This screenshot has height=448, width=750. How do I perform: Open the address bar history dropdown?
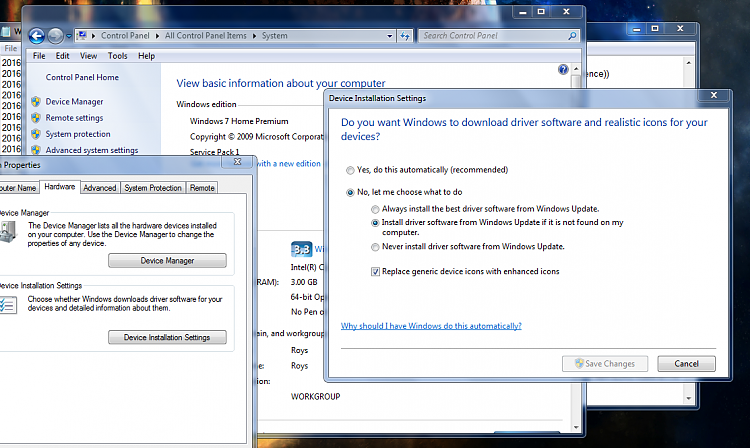pyautogui.click(x=389, y=36)
